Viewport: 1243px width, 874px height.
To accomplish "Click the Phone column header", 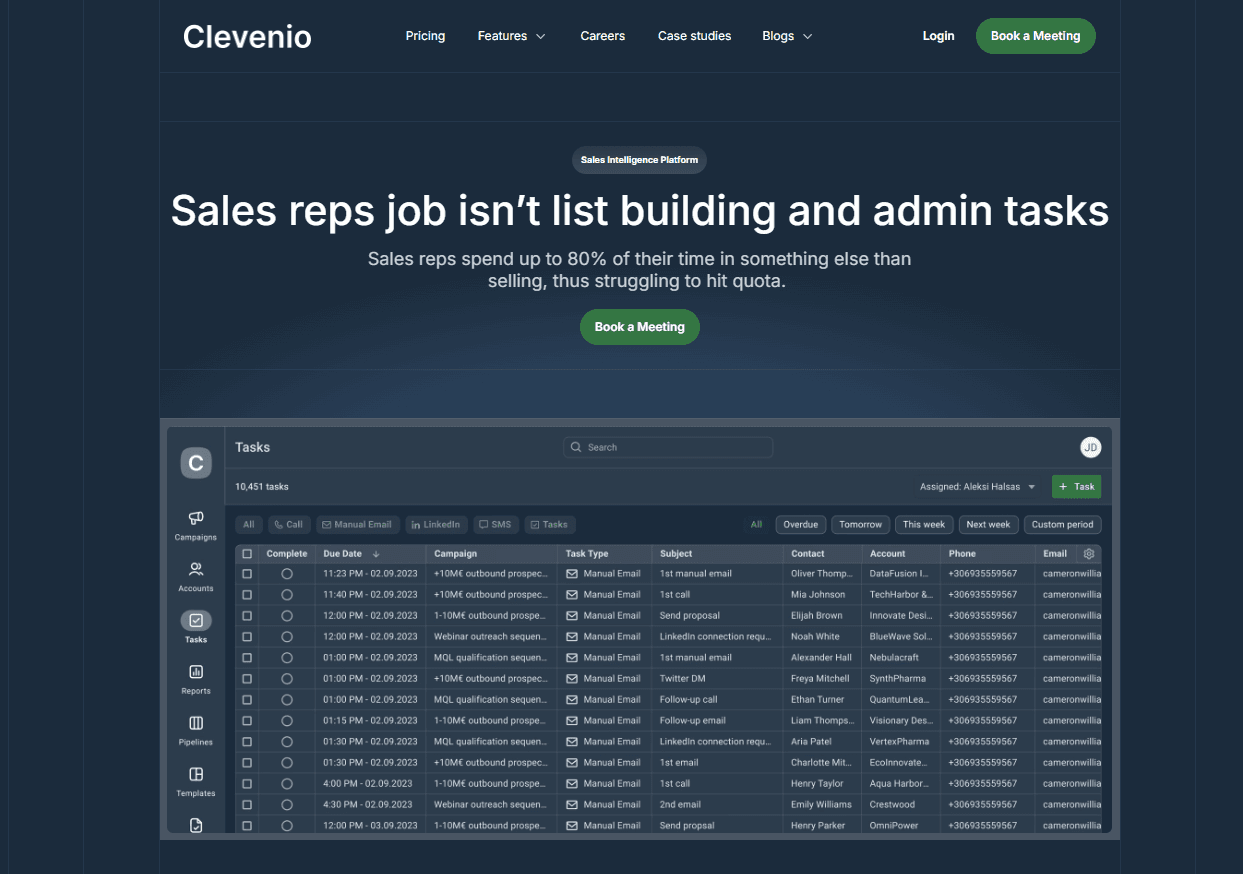I will pos(962,553).
